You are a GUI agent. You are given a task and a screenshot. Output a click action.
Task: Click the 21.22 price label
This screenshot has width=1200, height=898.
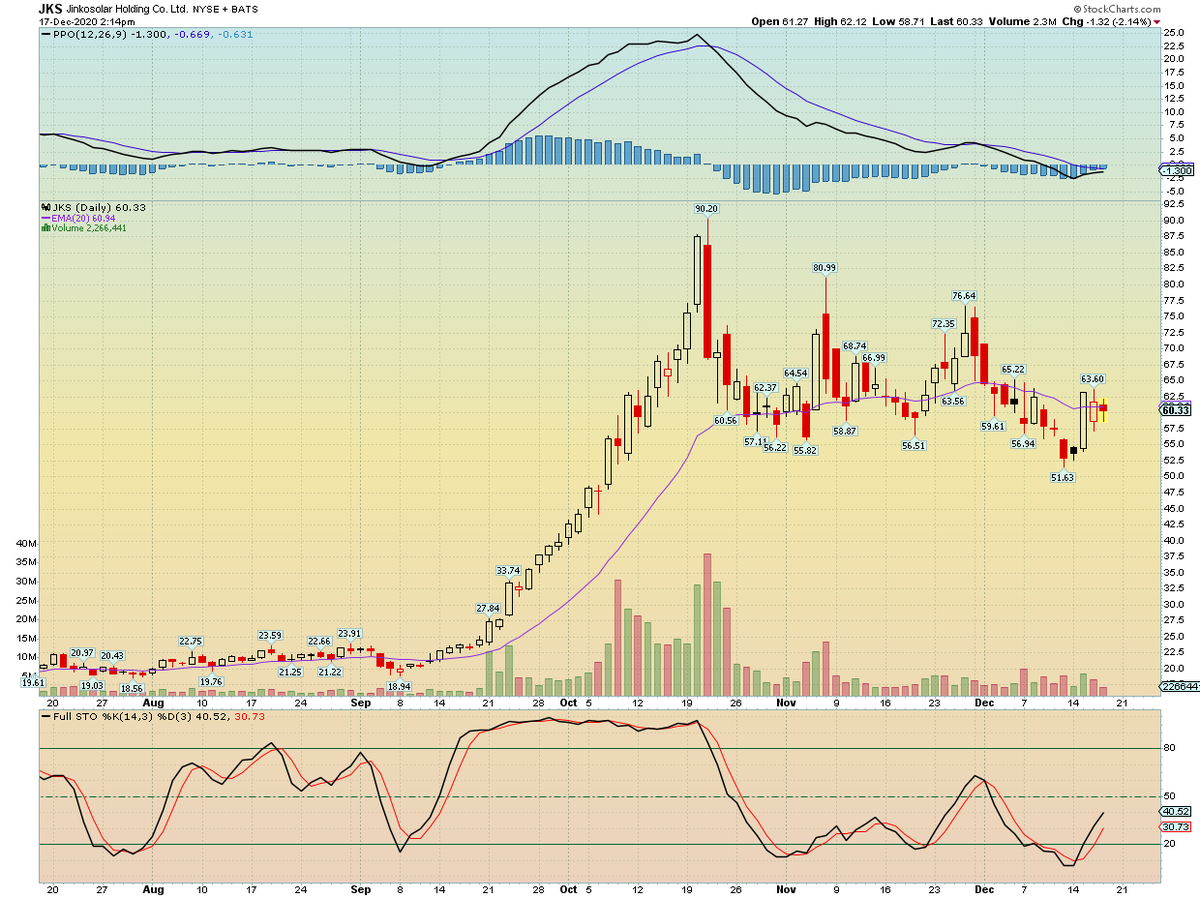(x=330, y=672)
